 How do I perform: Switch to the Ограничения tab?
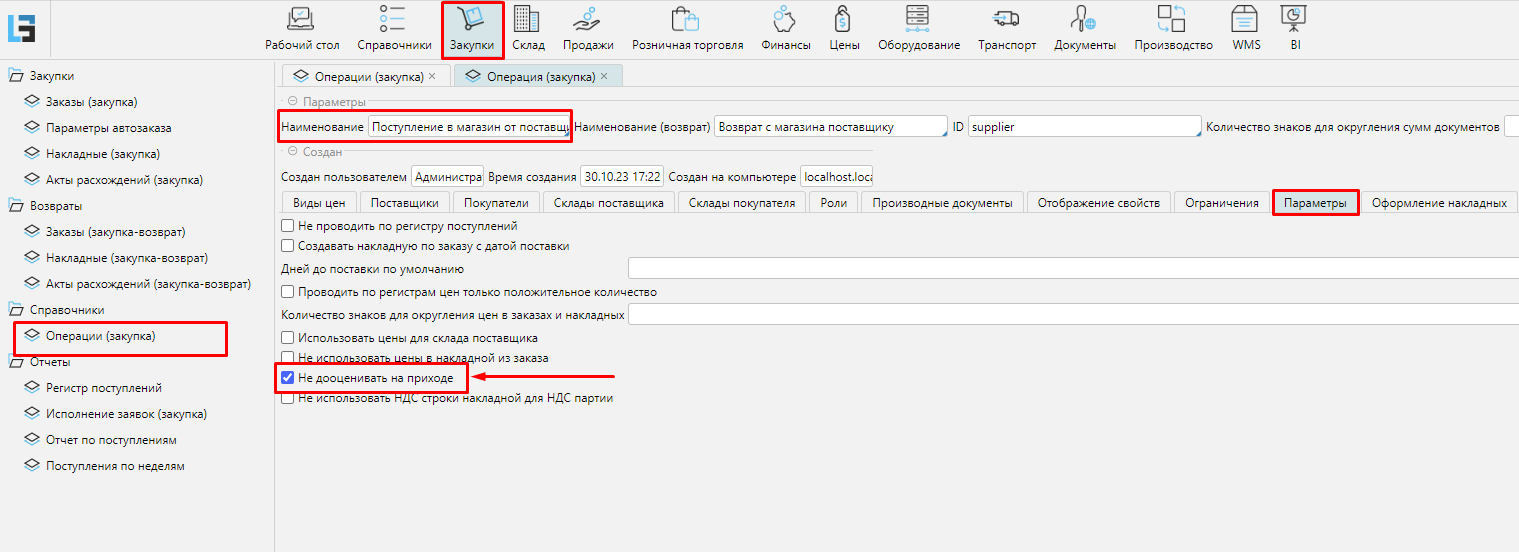click(1221, 203)
